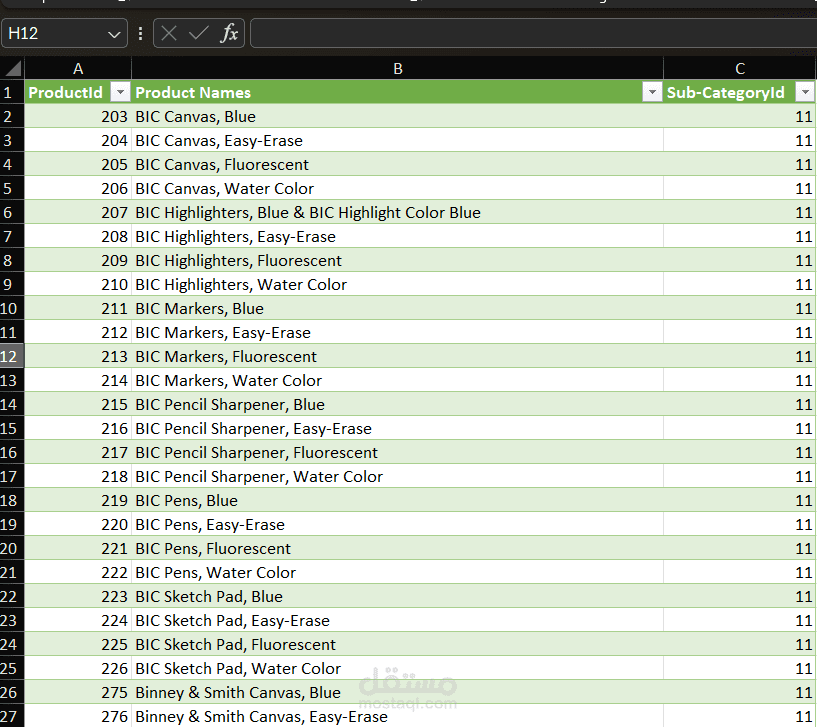Screen dimensions: 817x727
Task: Click cell 'BIC Canvas, Easy-Erase'
Action: click(x=398, y=141)
